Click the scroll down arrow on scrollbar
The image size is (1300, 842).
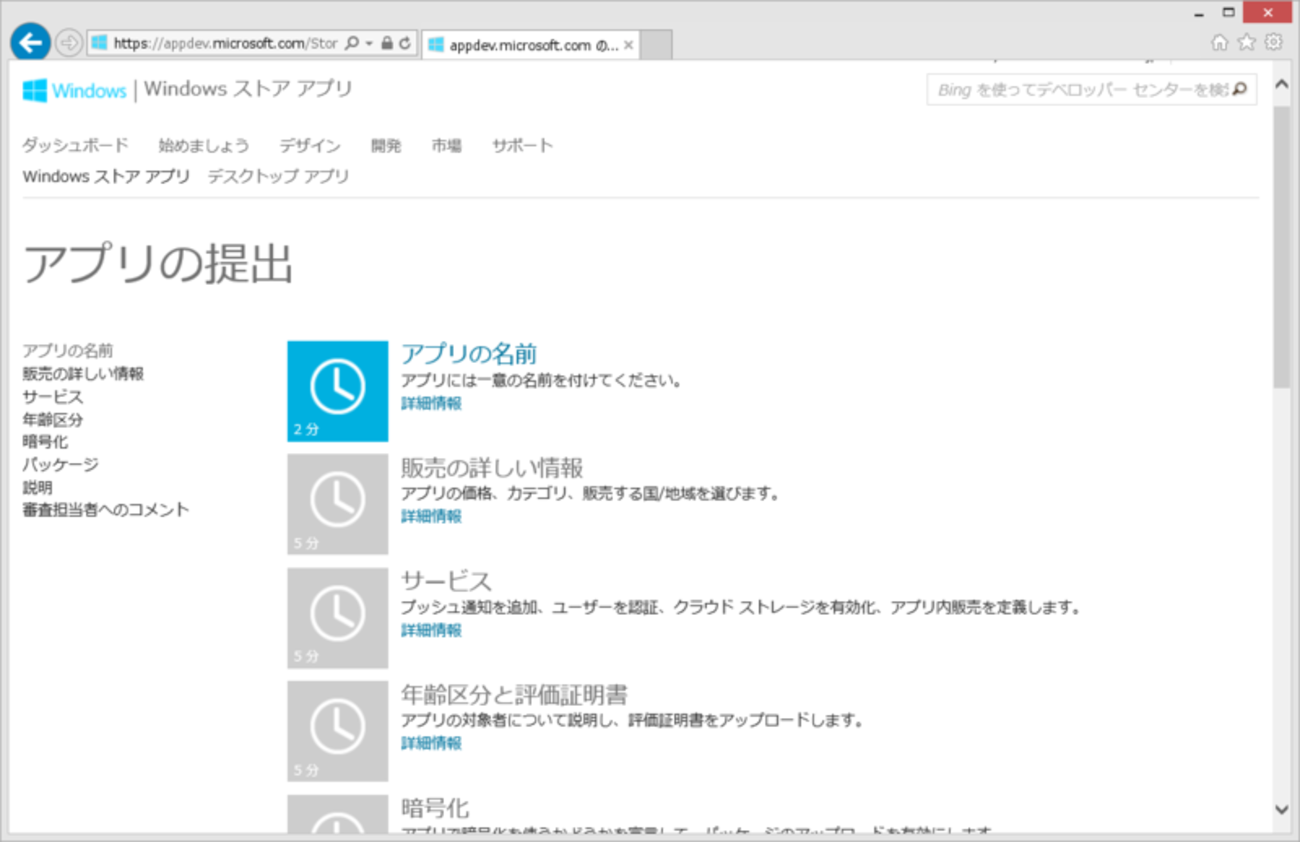click(1282, 809)
